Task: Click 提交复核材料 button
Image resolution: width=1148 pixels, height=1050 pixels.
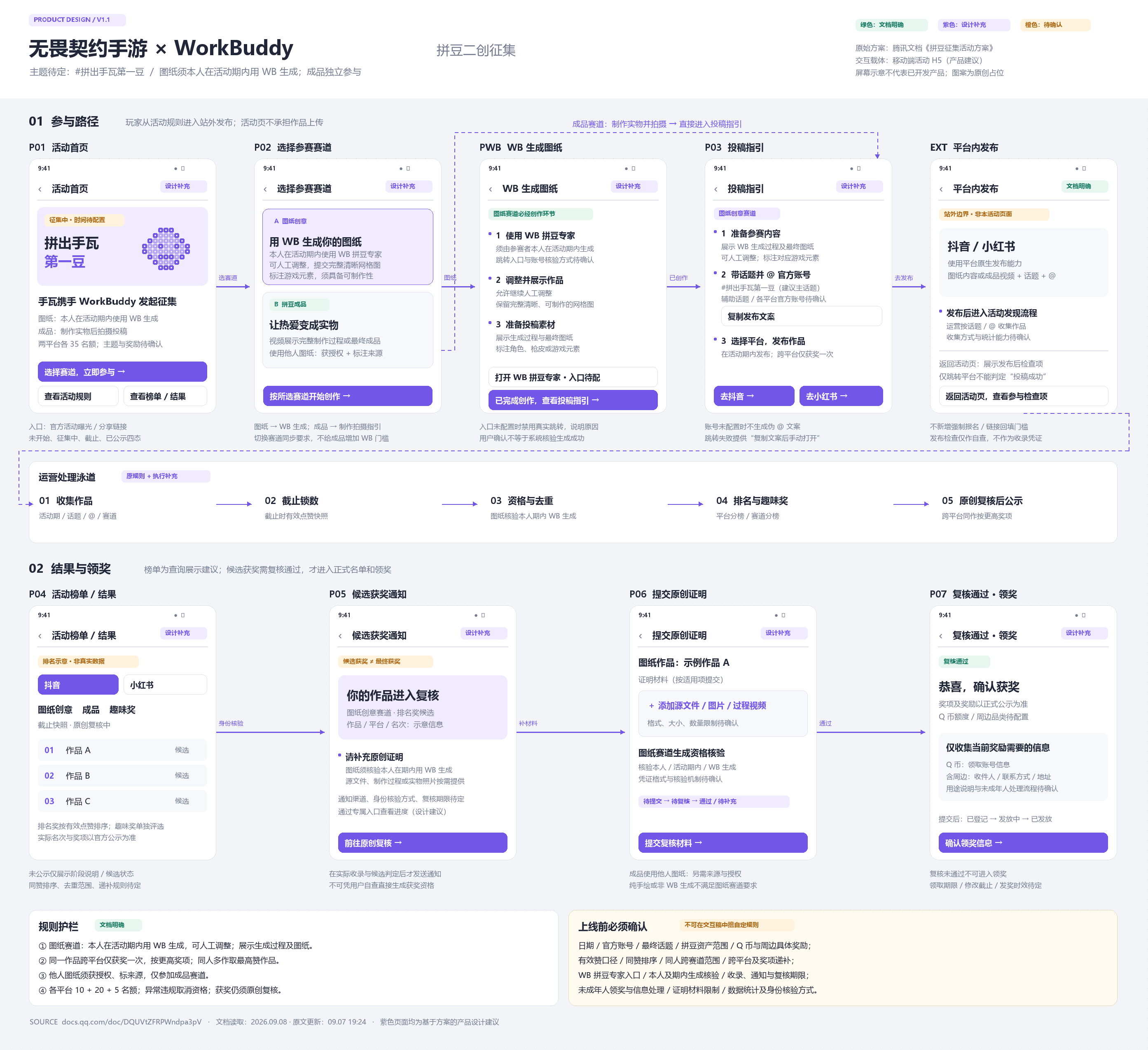Action: [x=722, y=843]
